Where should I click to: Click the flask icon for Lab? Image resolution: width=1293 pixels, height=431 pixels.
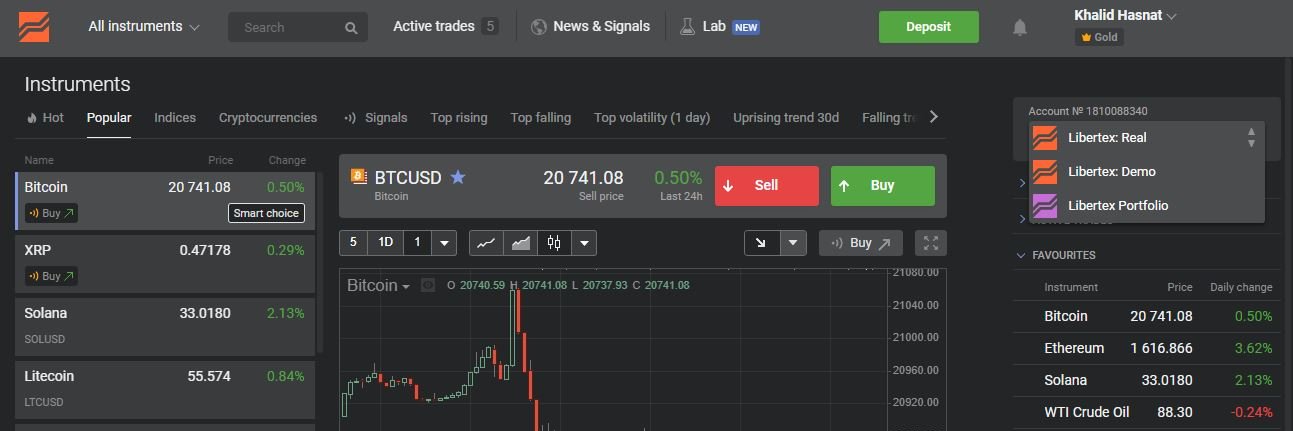tap(687, 27)
